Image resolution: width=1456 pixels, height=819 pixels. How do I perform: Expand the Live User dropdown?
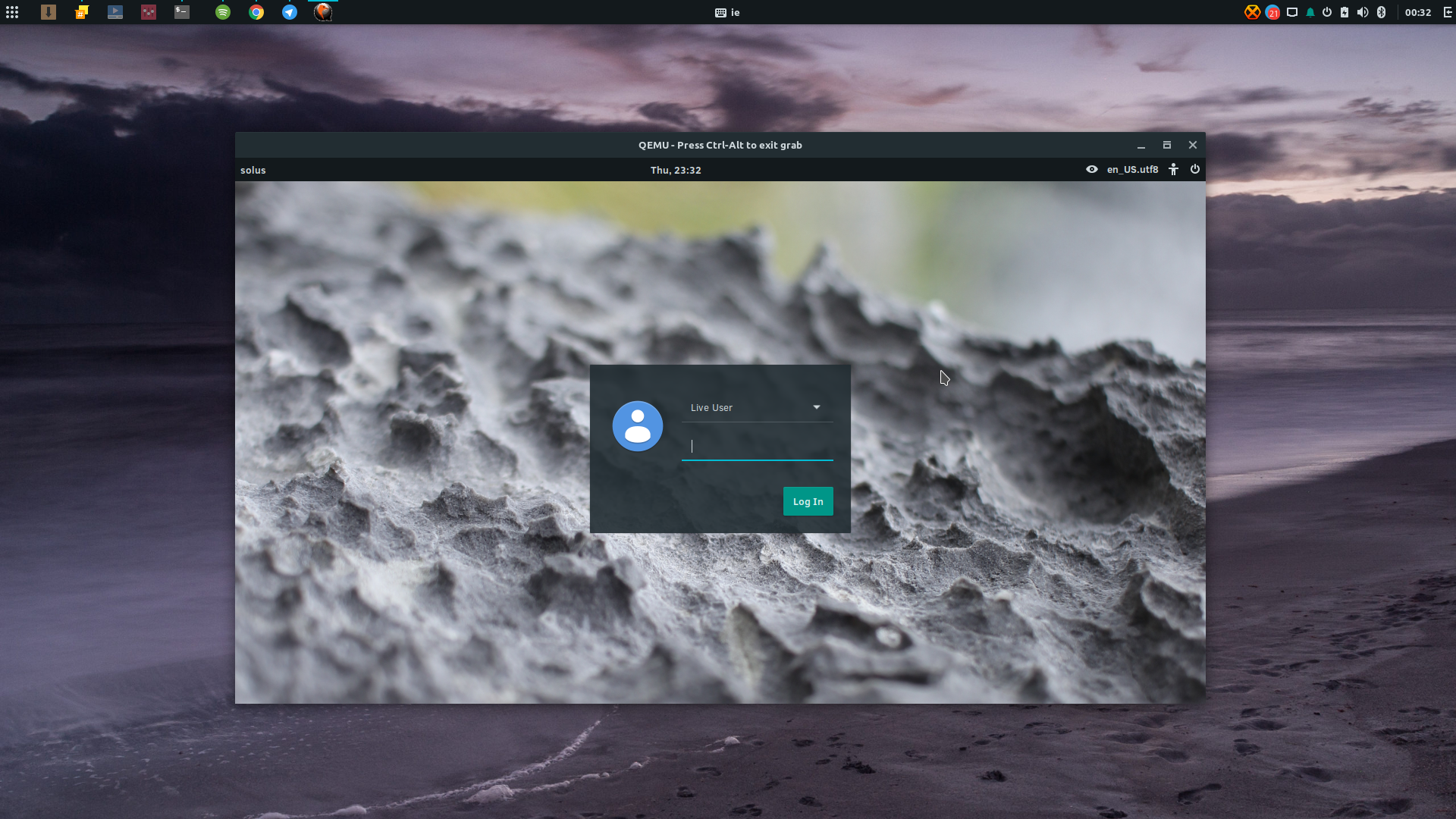758,408
